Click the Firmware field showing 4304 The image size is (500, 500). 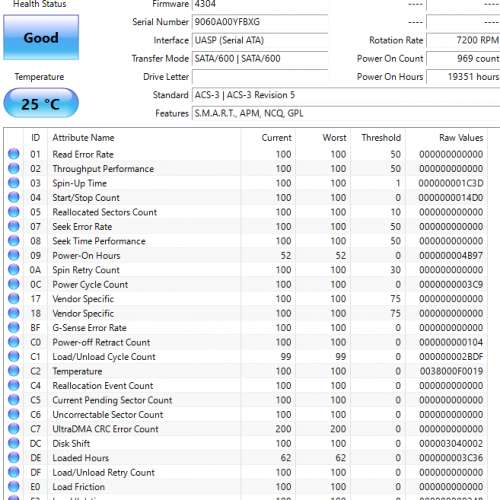260,5
